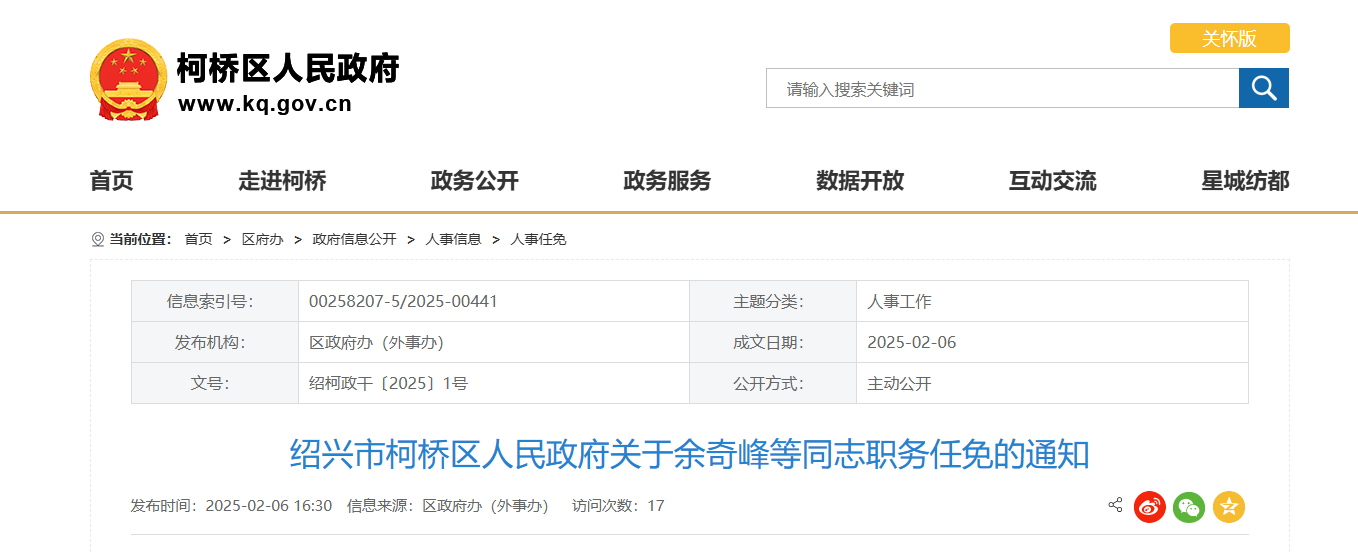This screenshot has width=1358, height=553.
Task: Click the national emblem logo
Action: 128,80
